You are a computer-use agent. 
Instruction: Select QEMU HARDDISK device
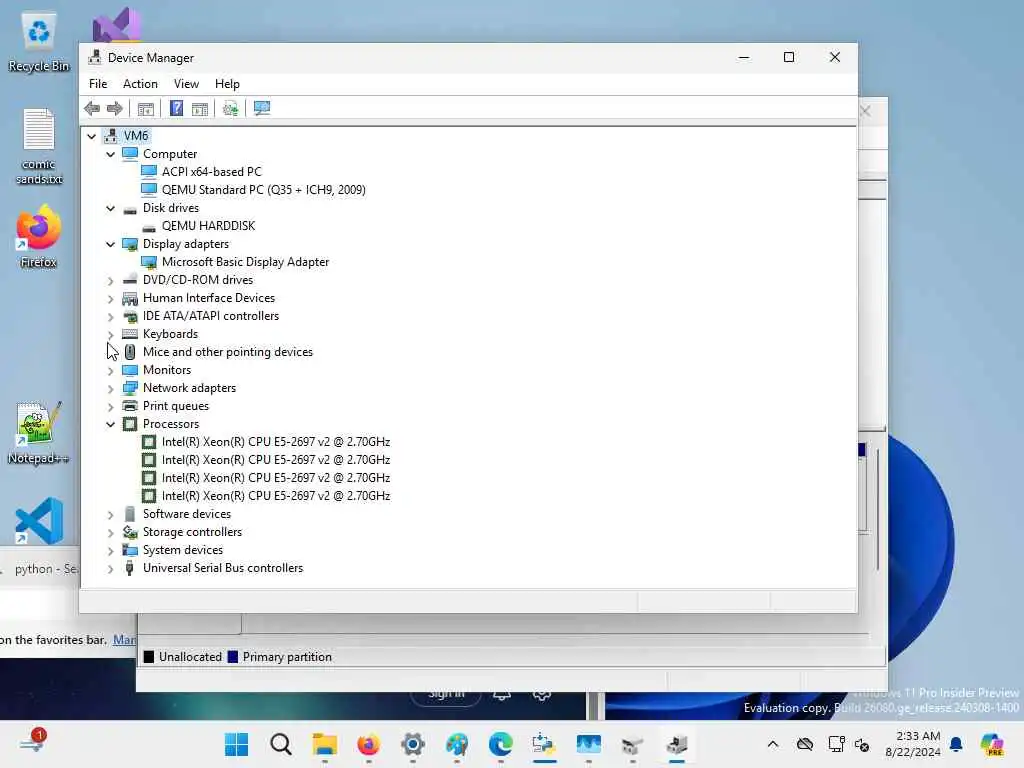click(208, 226)
